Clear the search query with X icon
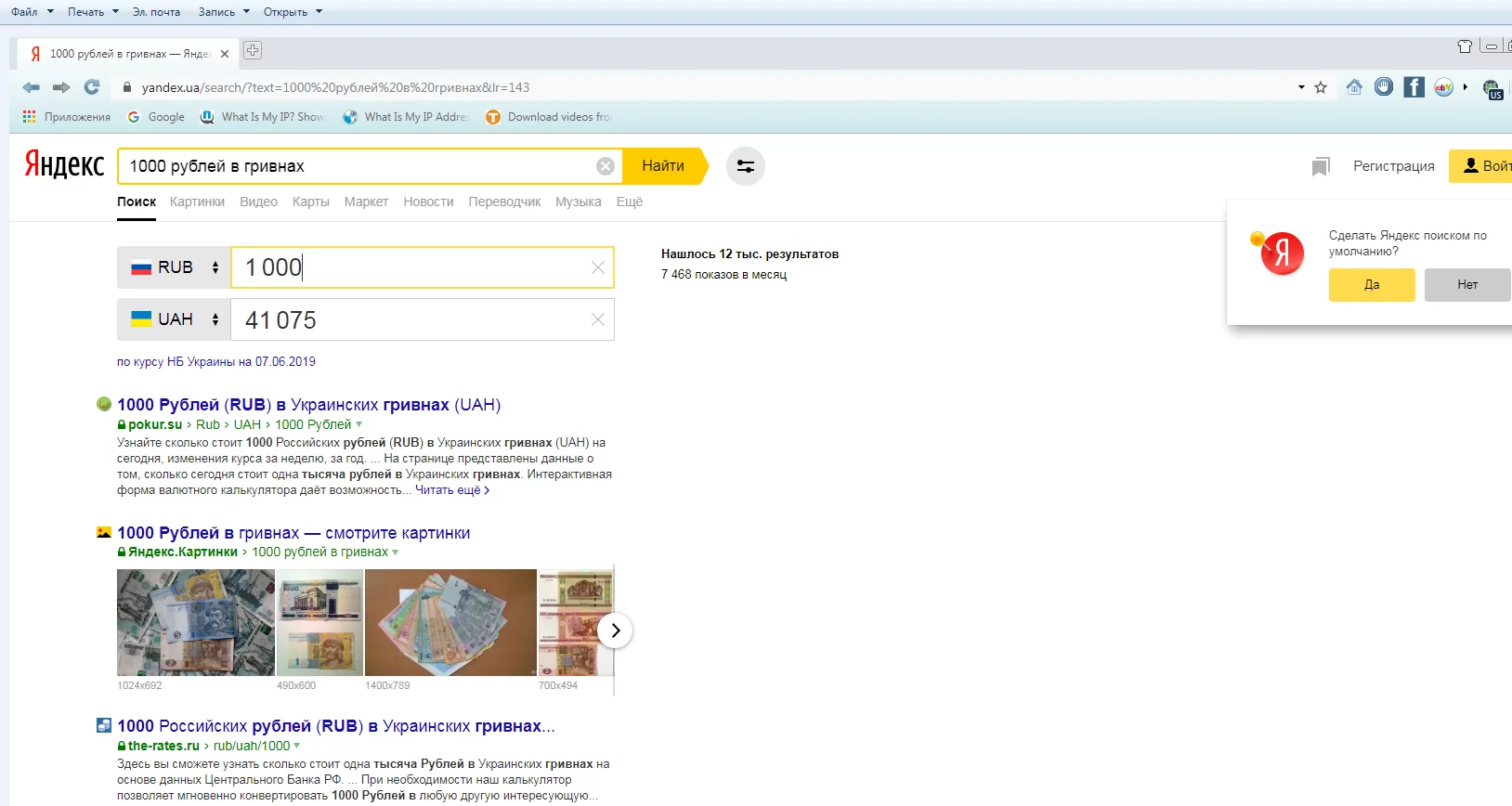The image size is (1512, 806). tap(605, 166)
